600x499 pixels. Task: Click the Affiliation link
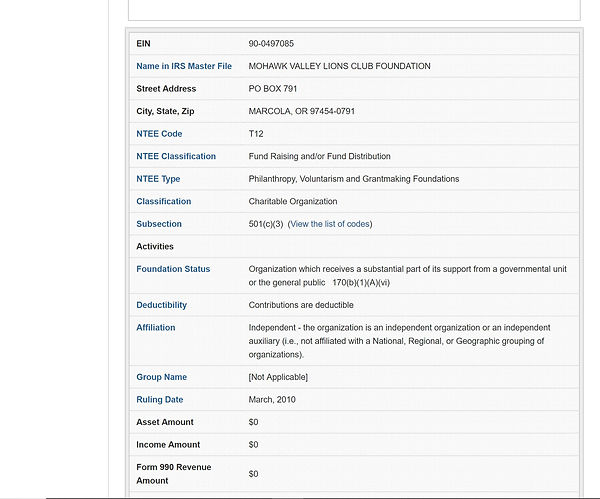(156, 328)
